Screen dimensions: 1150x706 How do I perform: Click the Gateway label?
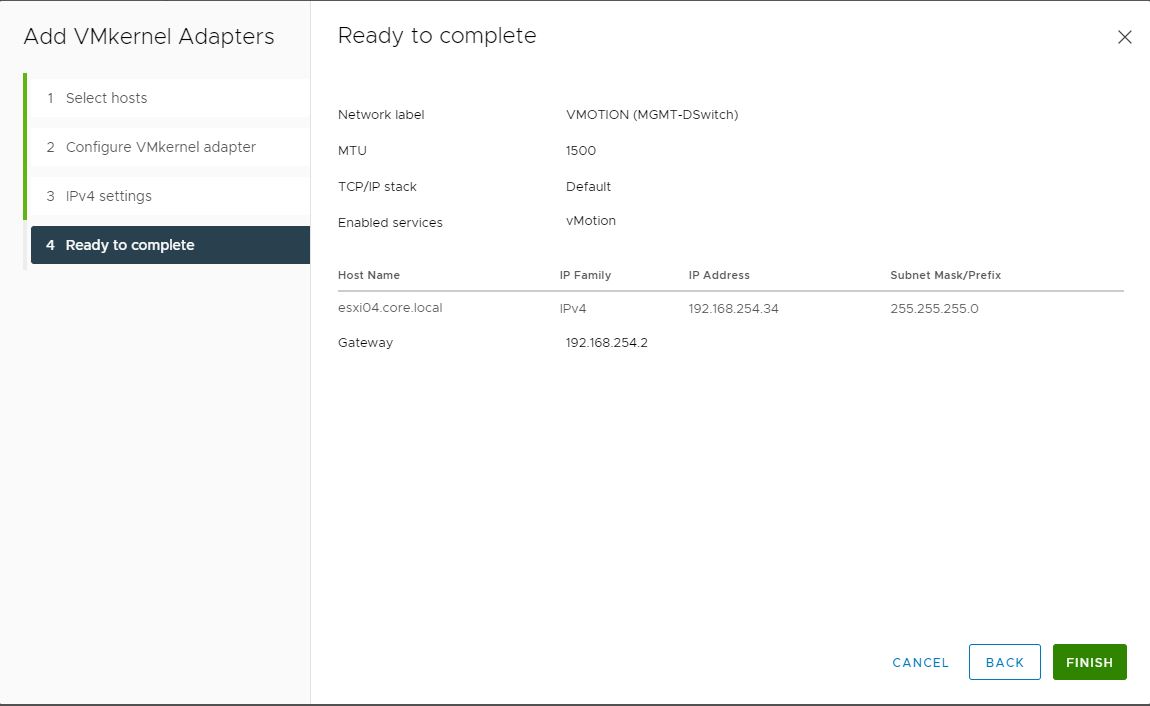point(365,342)
